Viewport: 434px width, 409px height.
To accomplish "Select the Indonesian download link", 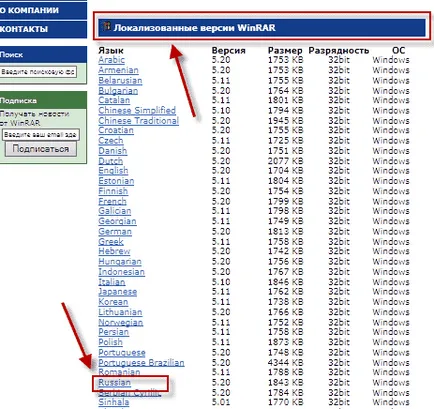I will (121, 272).
